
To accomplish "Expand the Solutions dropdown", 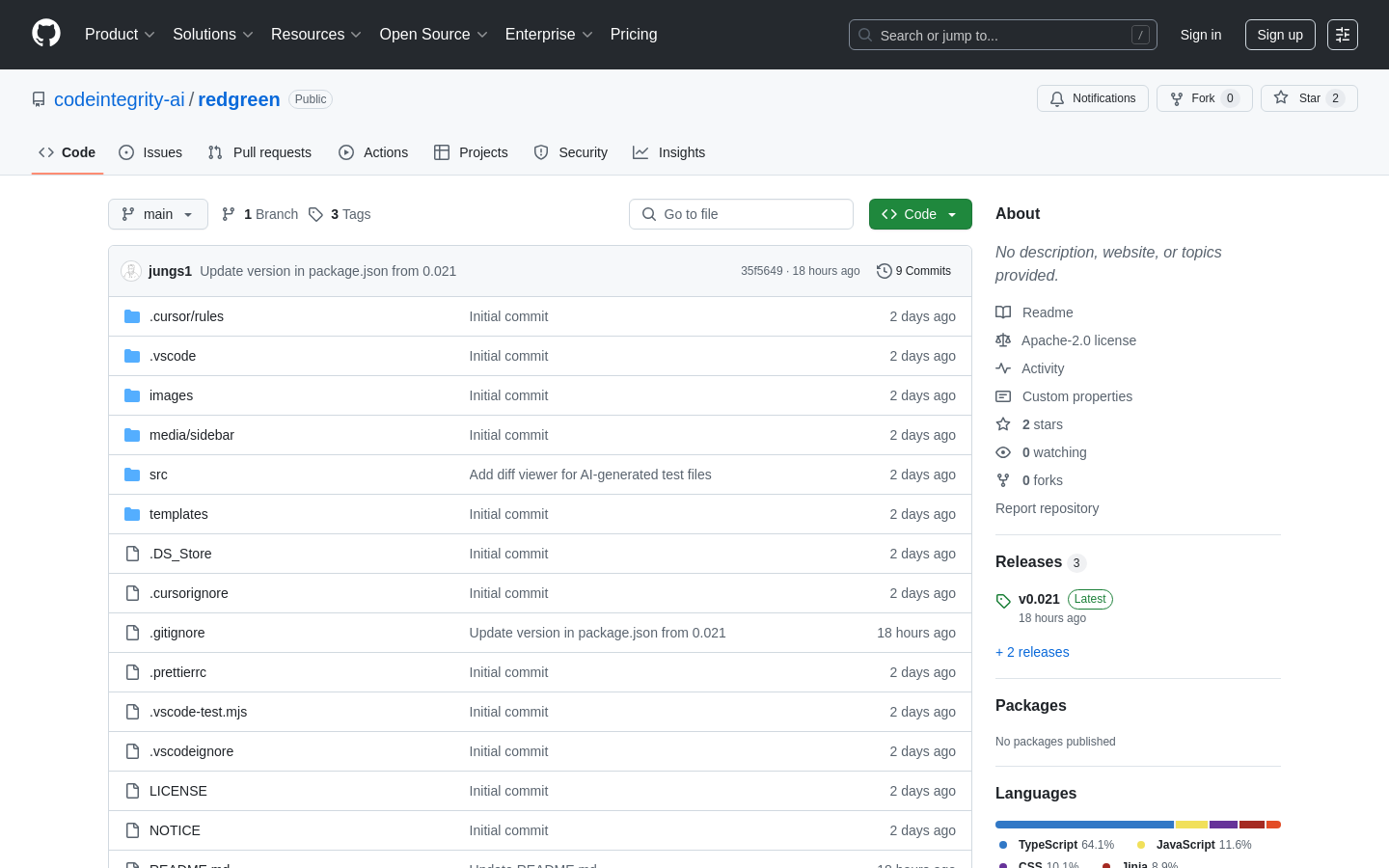I will [213, 35].
